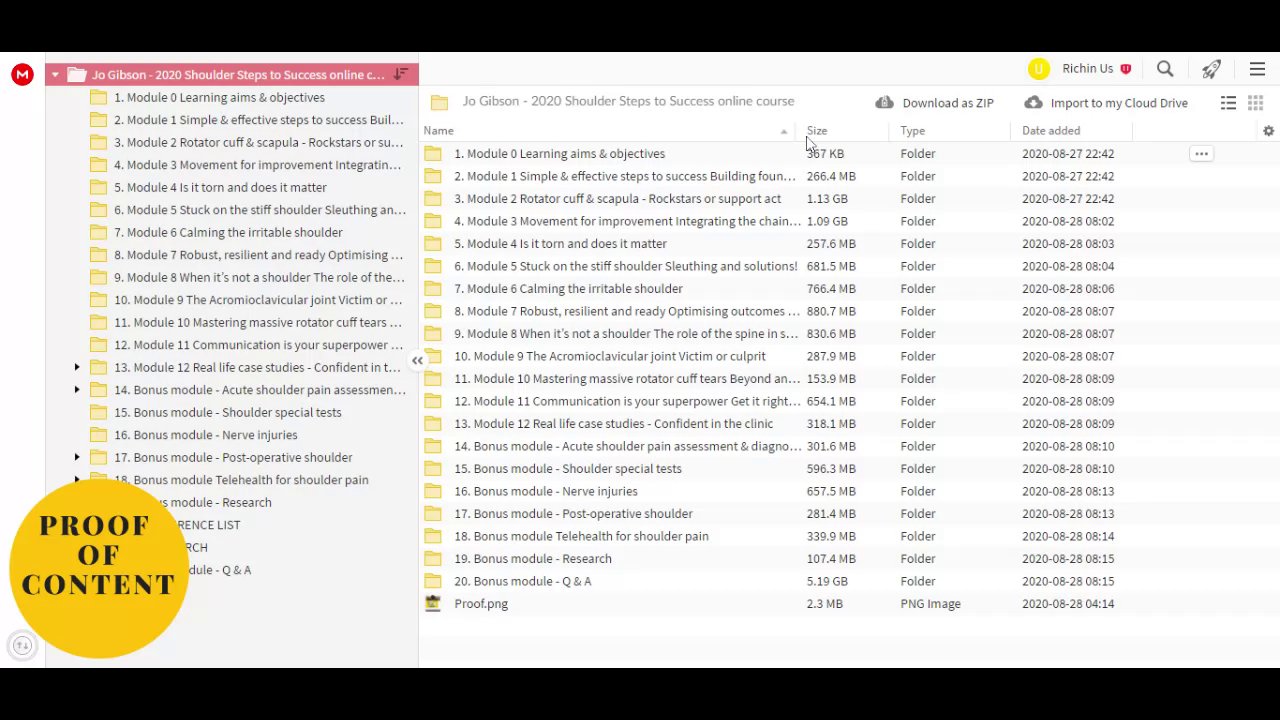
Task: Select row 14. Bonus module Acute shoulder pain
Action: pyautogui.click(x=848, y=446)
